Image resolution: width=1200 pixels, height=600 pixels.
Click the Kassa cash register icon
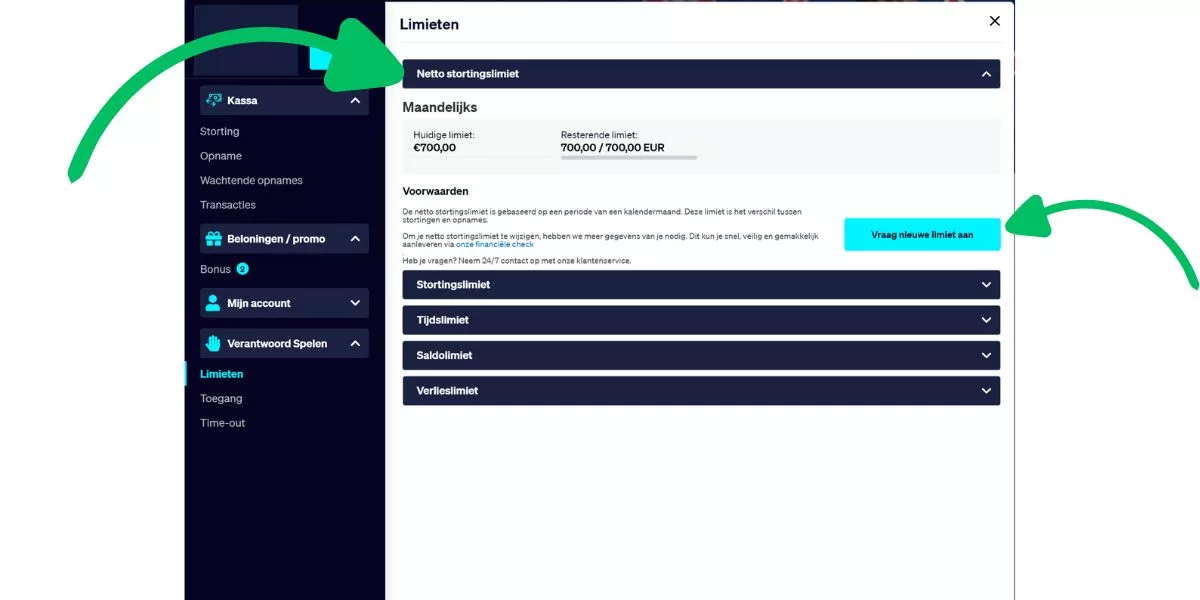pyautogui.click(x=212, y=100)
